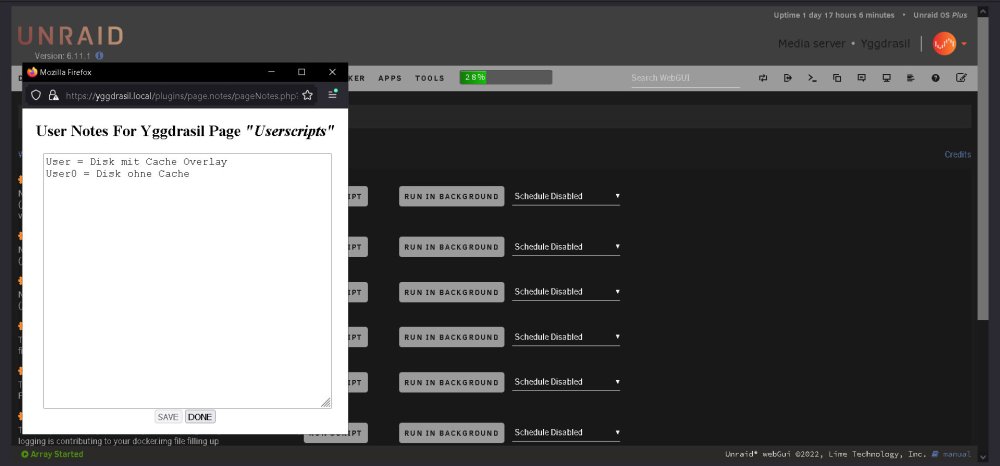The height and width of the screenshot is (466, 1000).
Task: Click the 'Uptime 1 day 17 hours 6 minutes' text
Action: click(834, 15)
